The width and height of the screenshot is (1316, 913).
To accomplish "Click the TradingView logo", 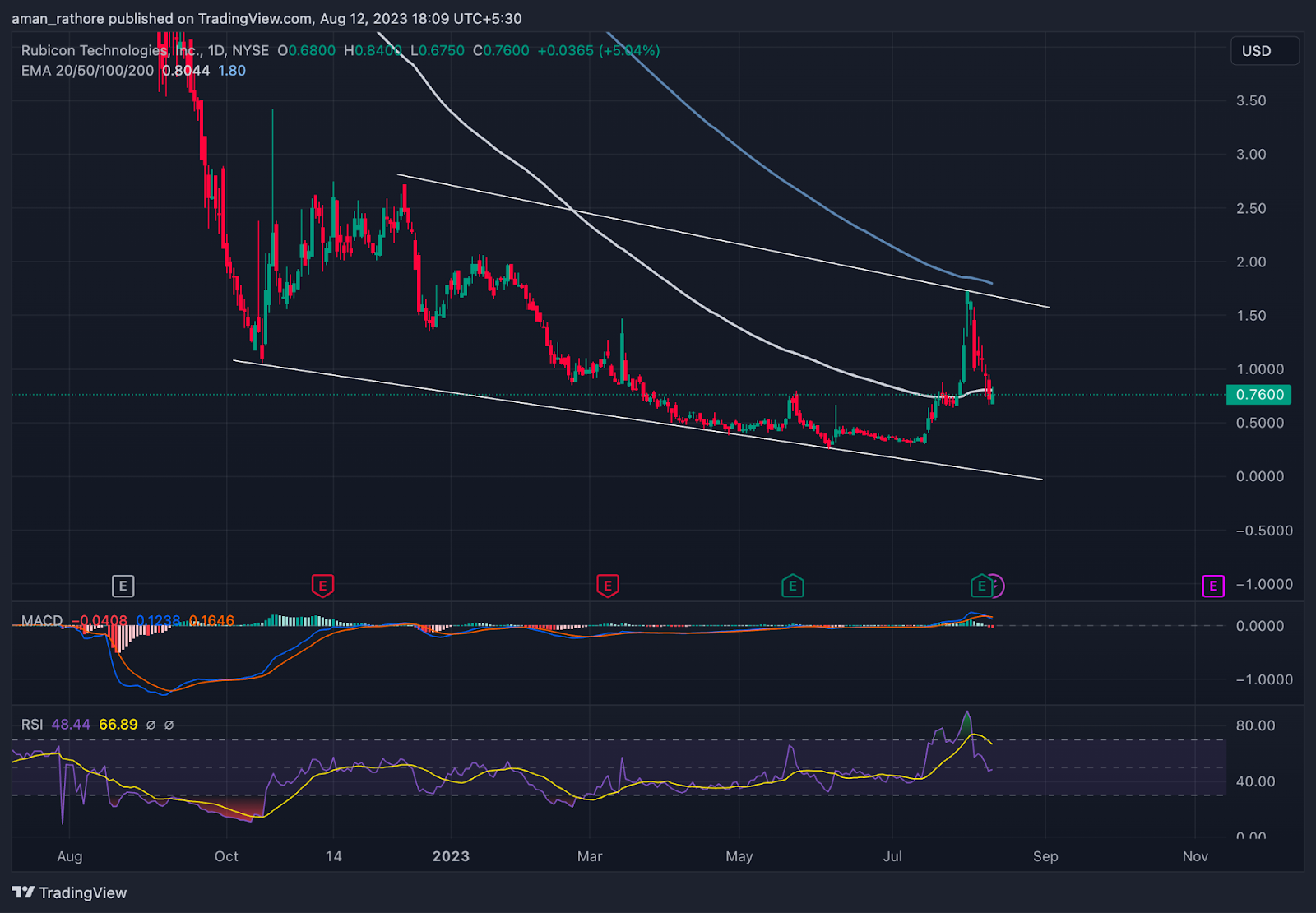I will pos(69,892).
